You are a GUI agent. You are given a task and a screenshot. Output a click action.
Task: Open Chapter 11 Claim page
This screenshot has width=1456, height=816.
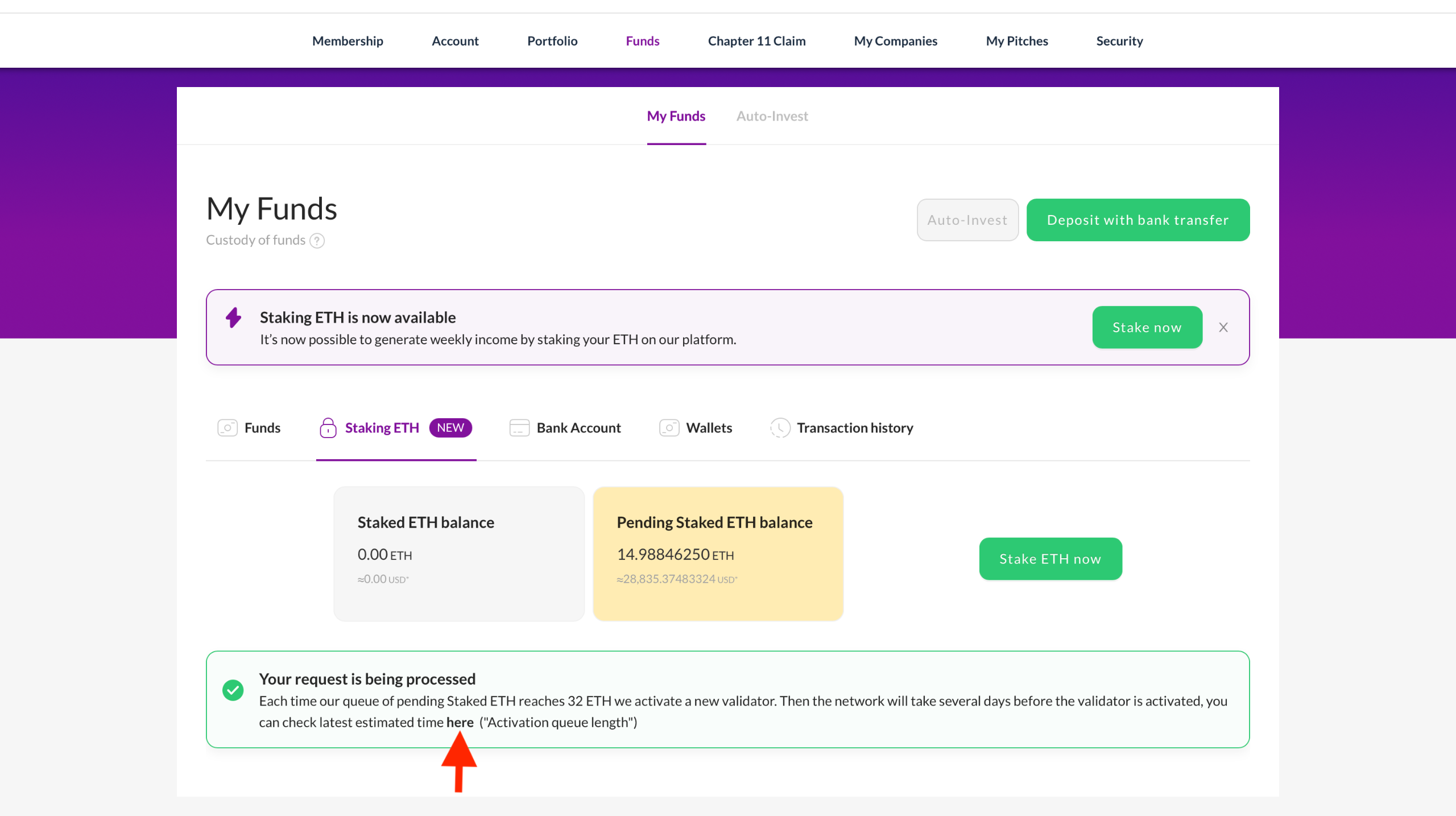(756, 41)
